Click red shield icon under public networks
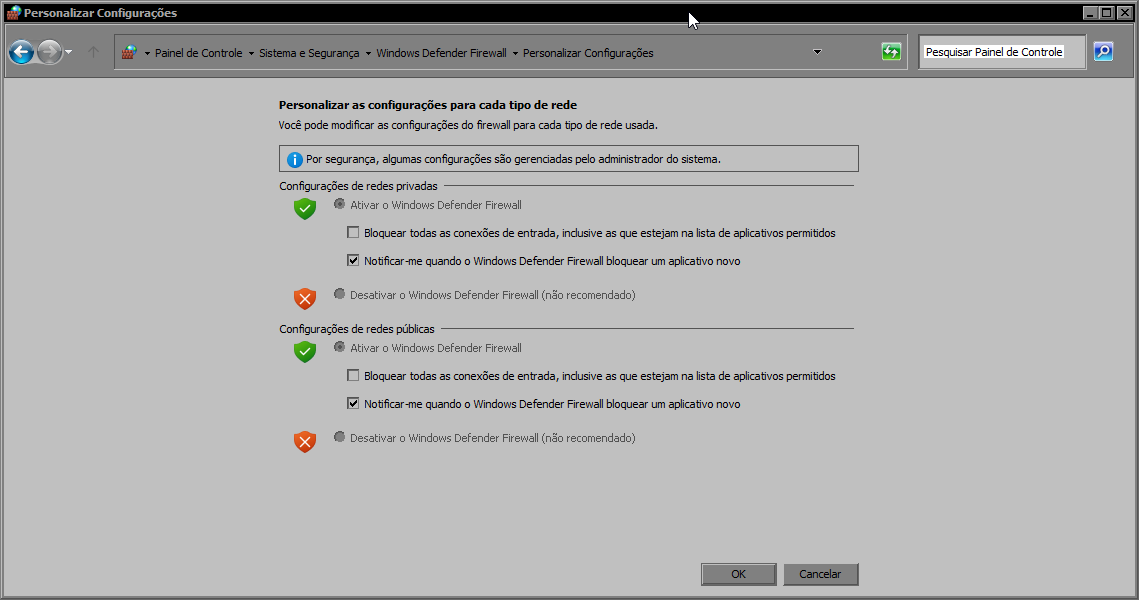1139x600 pixels. (x=305, y=442)
